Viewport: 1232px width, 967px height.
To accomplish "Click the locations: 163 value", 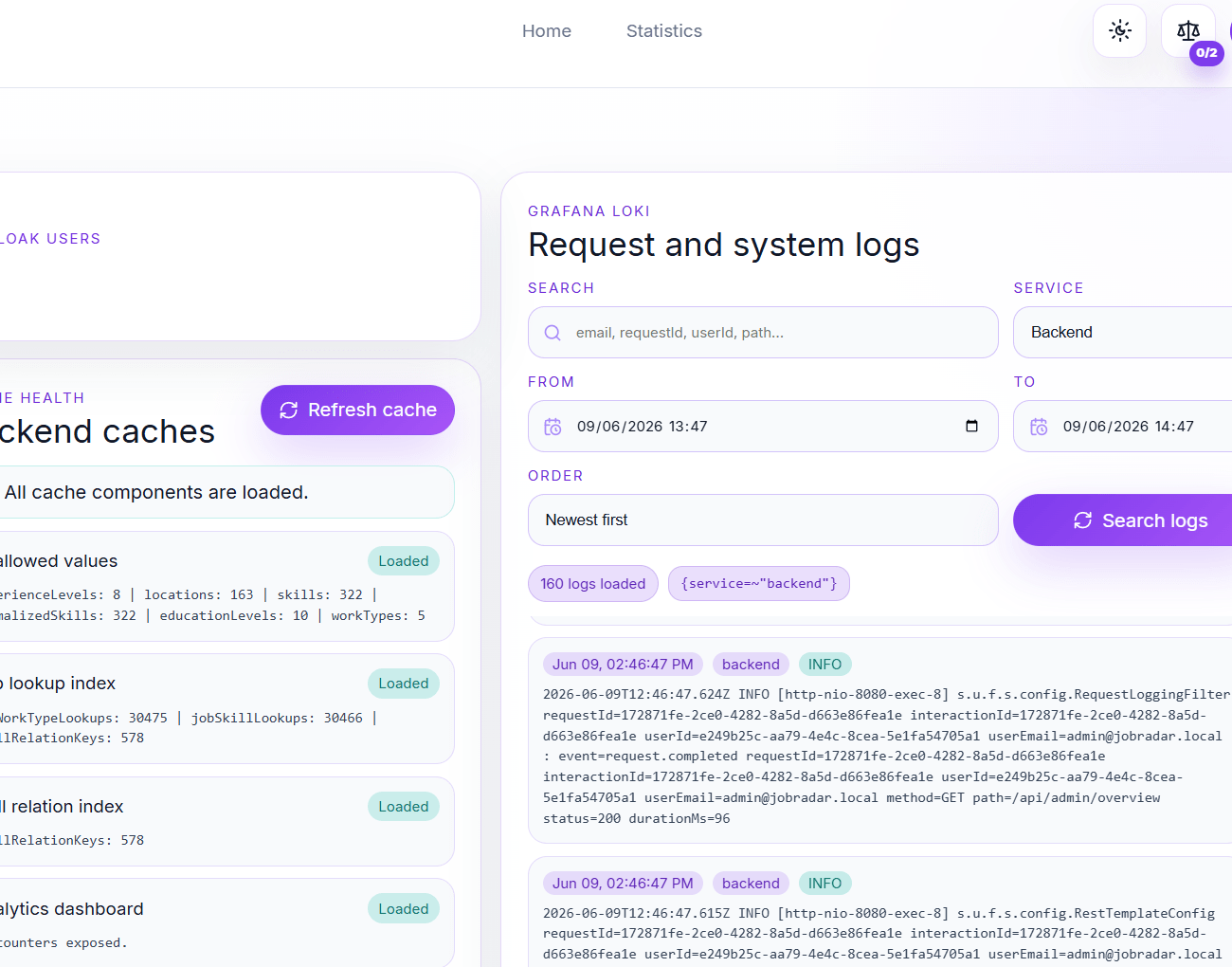I will point(199,594).
